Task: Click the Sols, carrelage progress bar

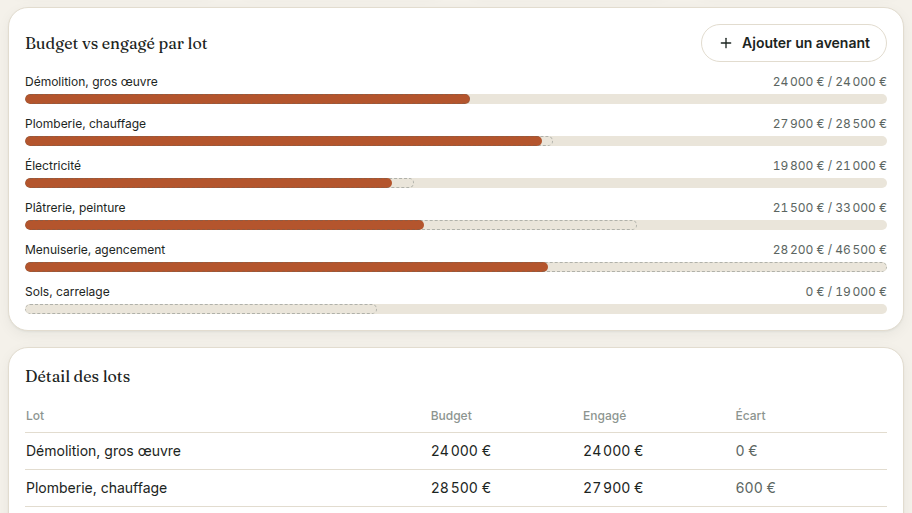Action: coord(455,309)
